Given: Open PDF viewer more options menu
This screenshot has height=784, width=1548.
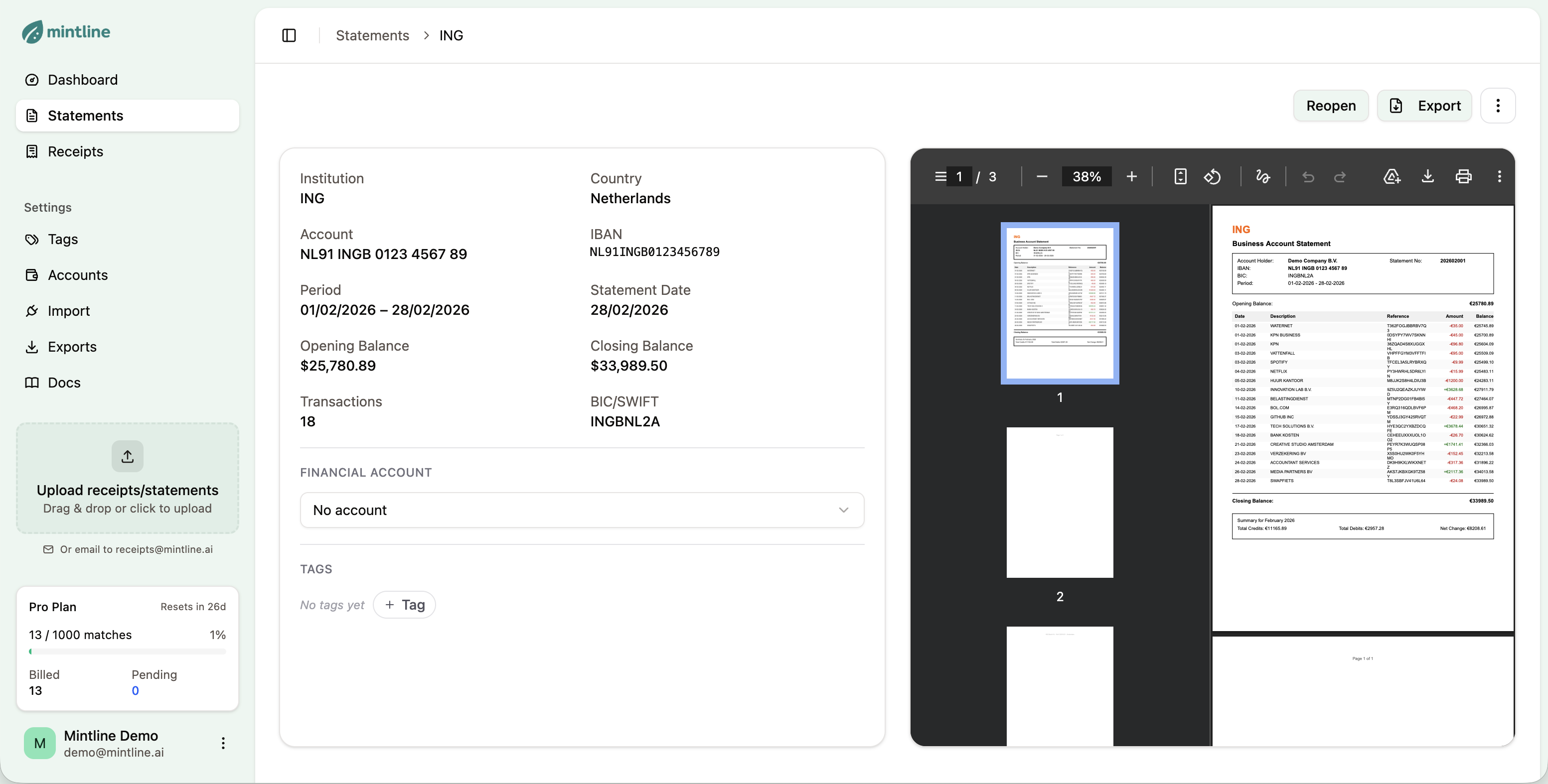Looking at the screenshot, I should click(1499, 177).
